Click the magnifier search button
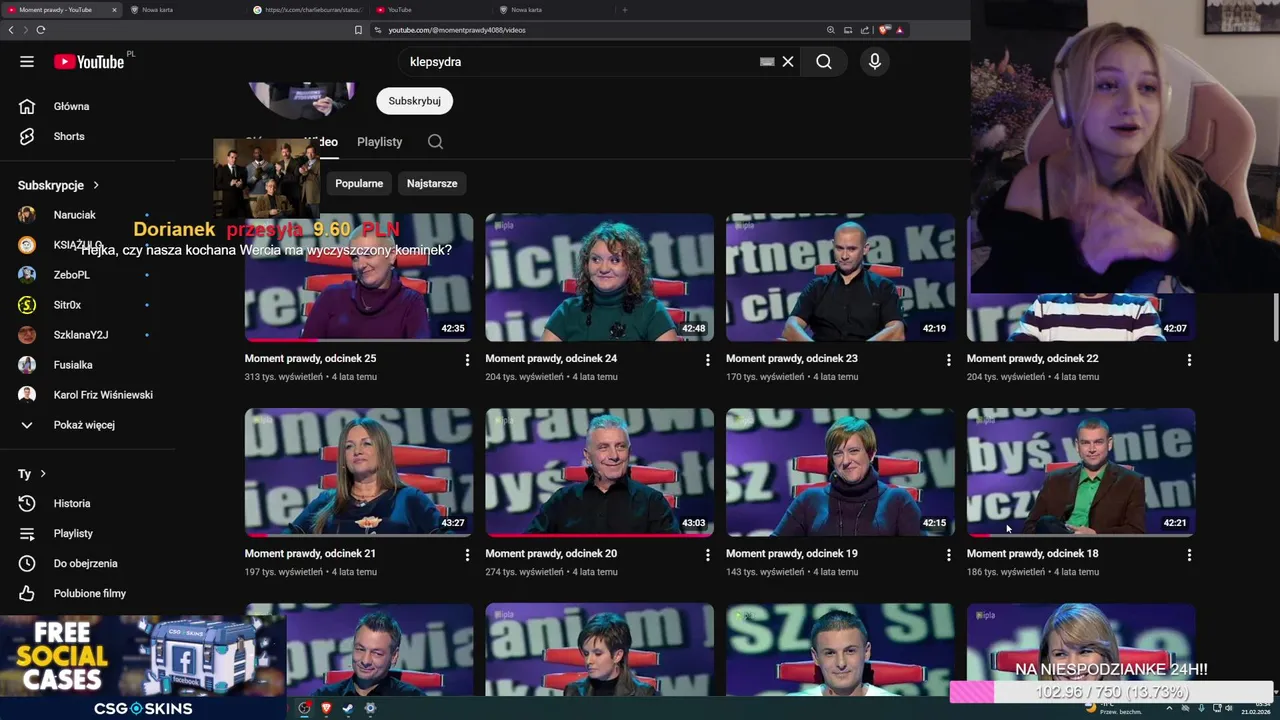1280x720 pixels. click(823, 62)
